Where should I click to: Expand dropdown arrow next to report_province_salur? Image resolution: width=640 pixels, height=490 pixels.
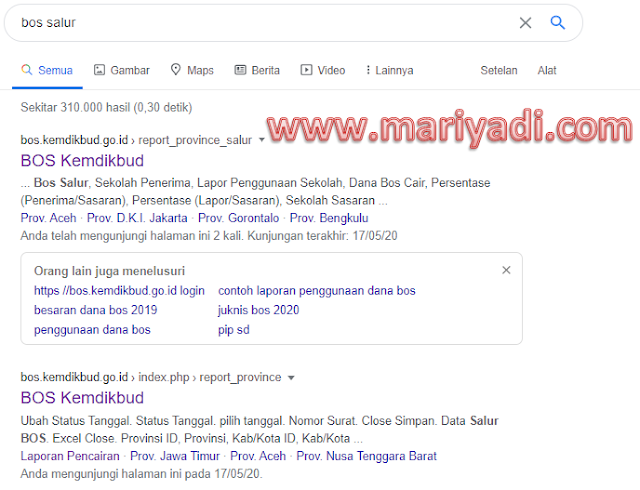pos(262,140)
